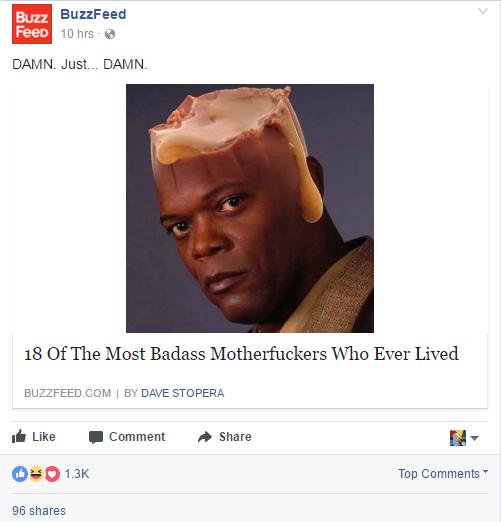Open the 10 hrs post timestamp

tap(77, 34)
